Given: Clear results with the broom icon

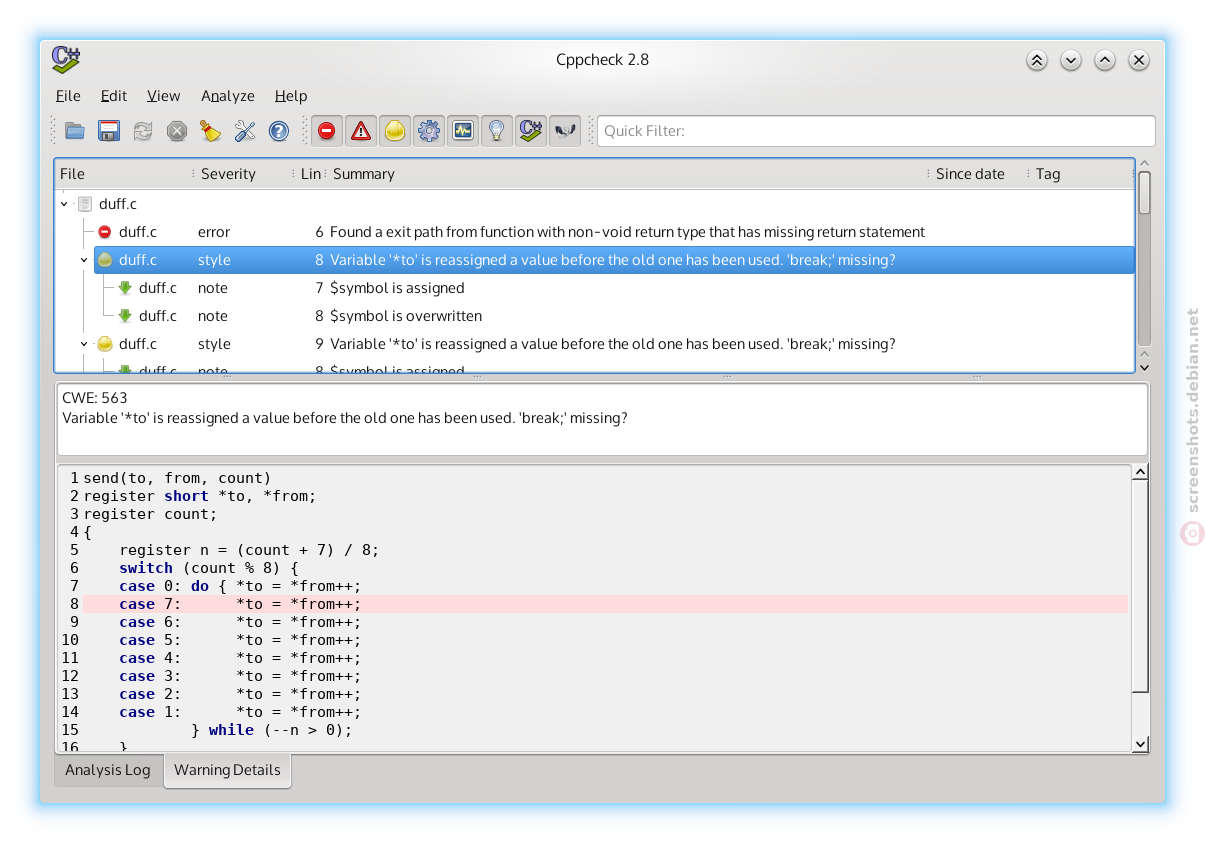Looking at the screenshot, I should tap(211, 131).
